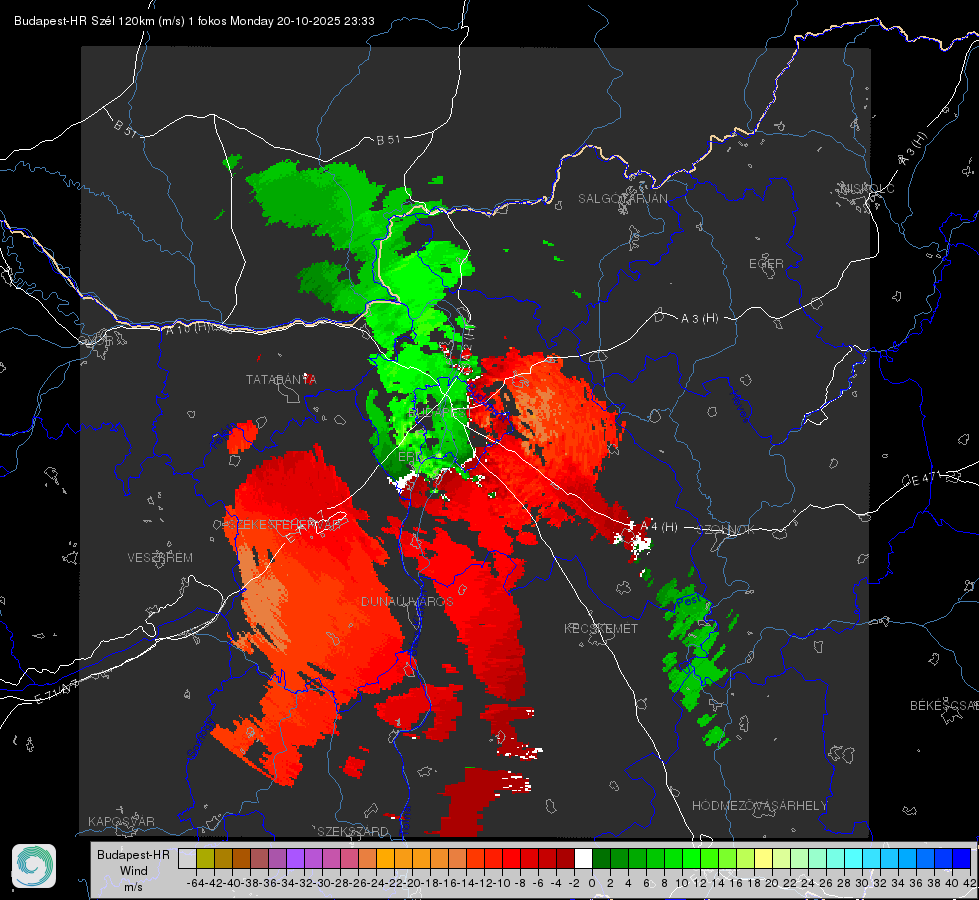Viewport: 979px width, 900px height.
Task: Click the SZEKSZÁRD city label
Action: (x=353, y=831)
